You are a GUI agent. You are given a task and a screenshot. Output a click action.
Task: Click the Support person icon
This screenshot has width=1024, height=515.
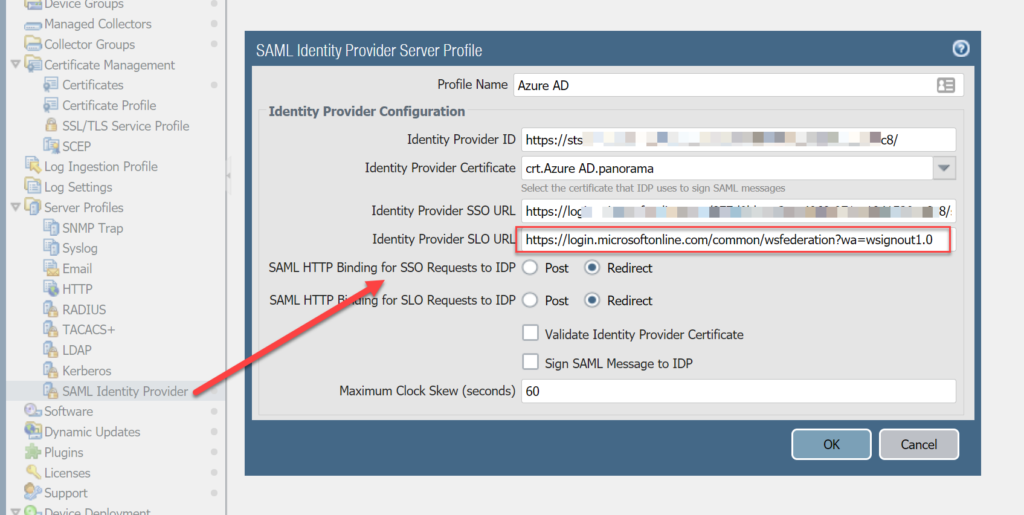33,492
